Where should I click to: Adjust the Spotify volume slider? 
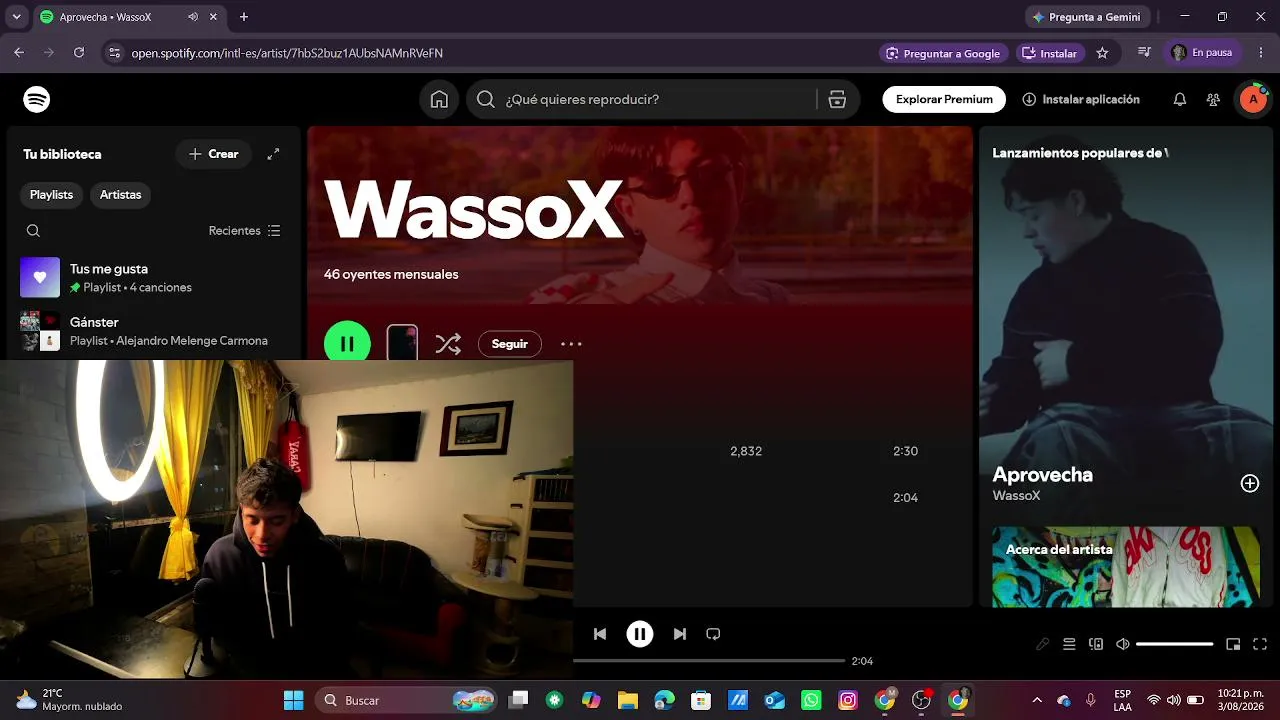(1175, 645)
